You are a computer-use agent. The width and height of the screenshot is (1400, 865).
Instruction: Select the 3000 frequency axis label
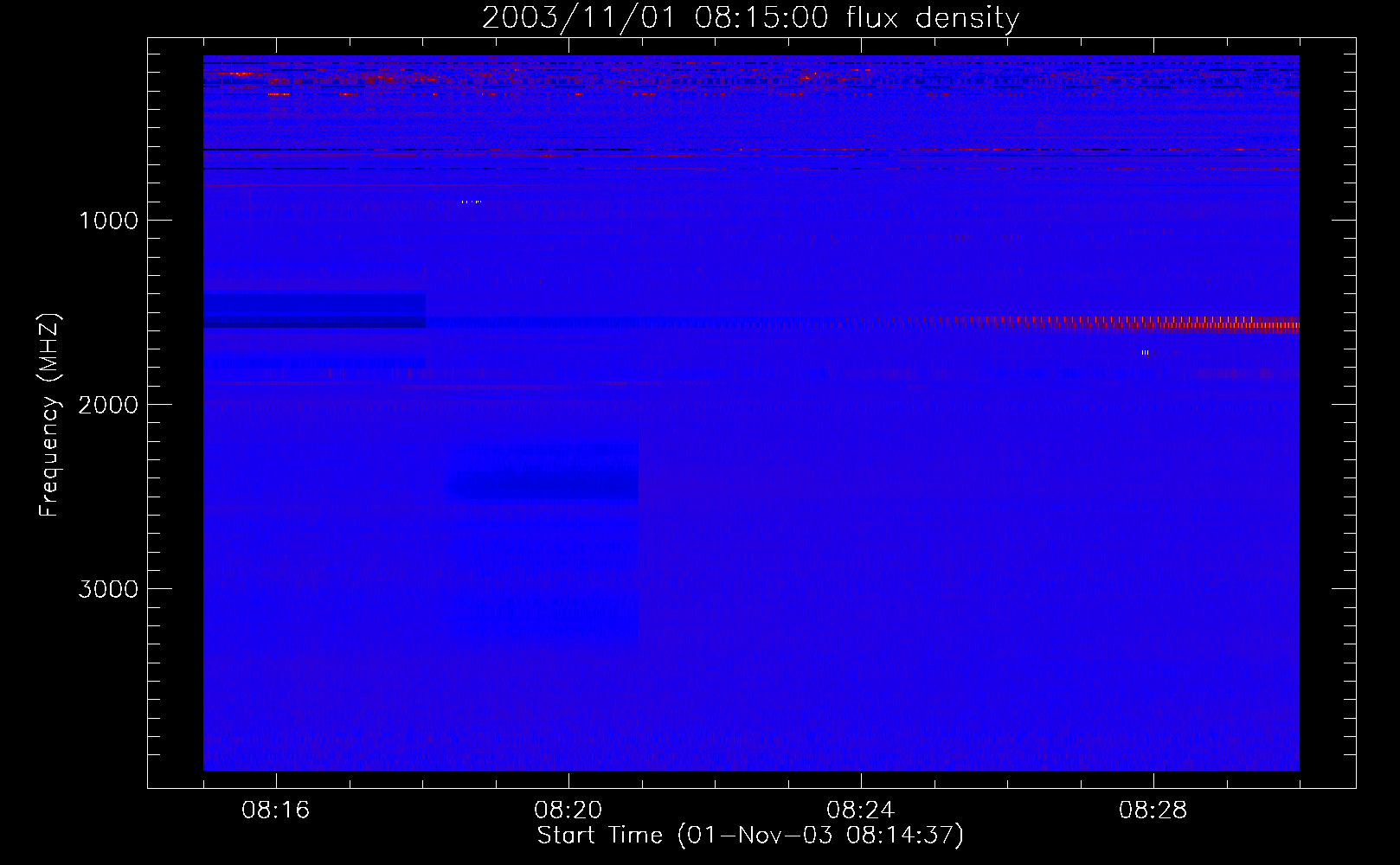pos(108,589)
